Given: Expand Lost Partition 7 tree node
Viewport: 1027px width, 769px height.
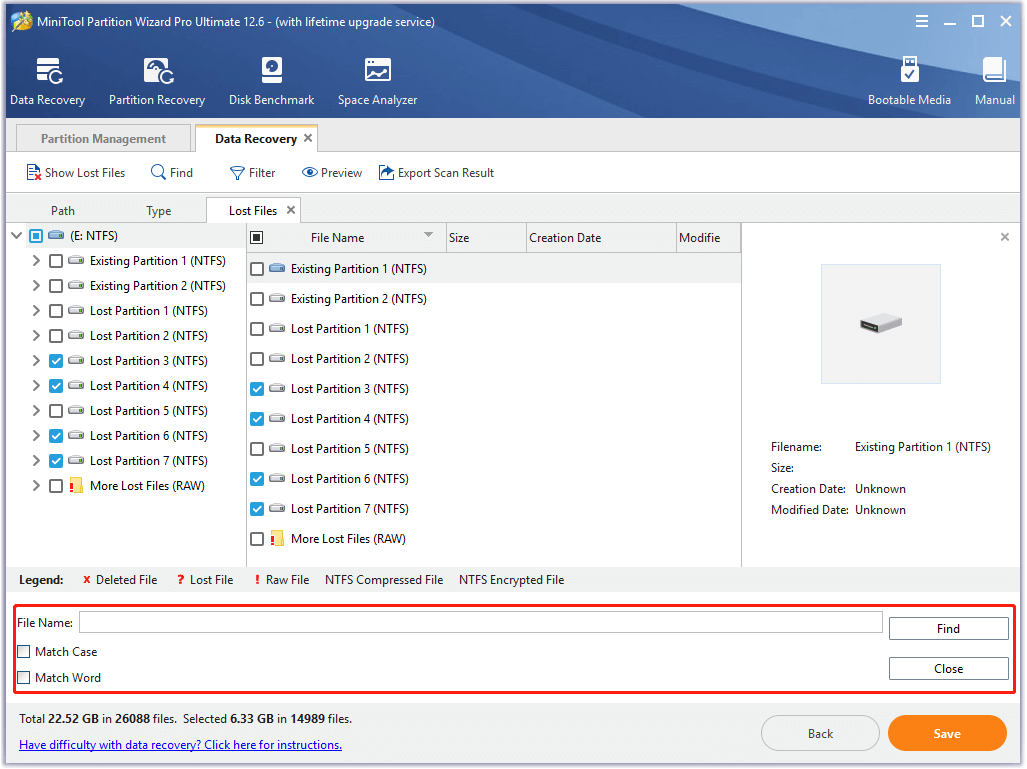Looking at the screenshot, I should tap(36, 460).
